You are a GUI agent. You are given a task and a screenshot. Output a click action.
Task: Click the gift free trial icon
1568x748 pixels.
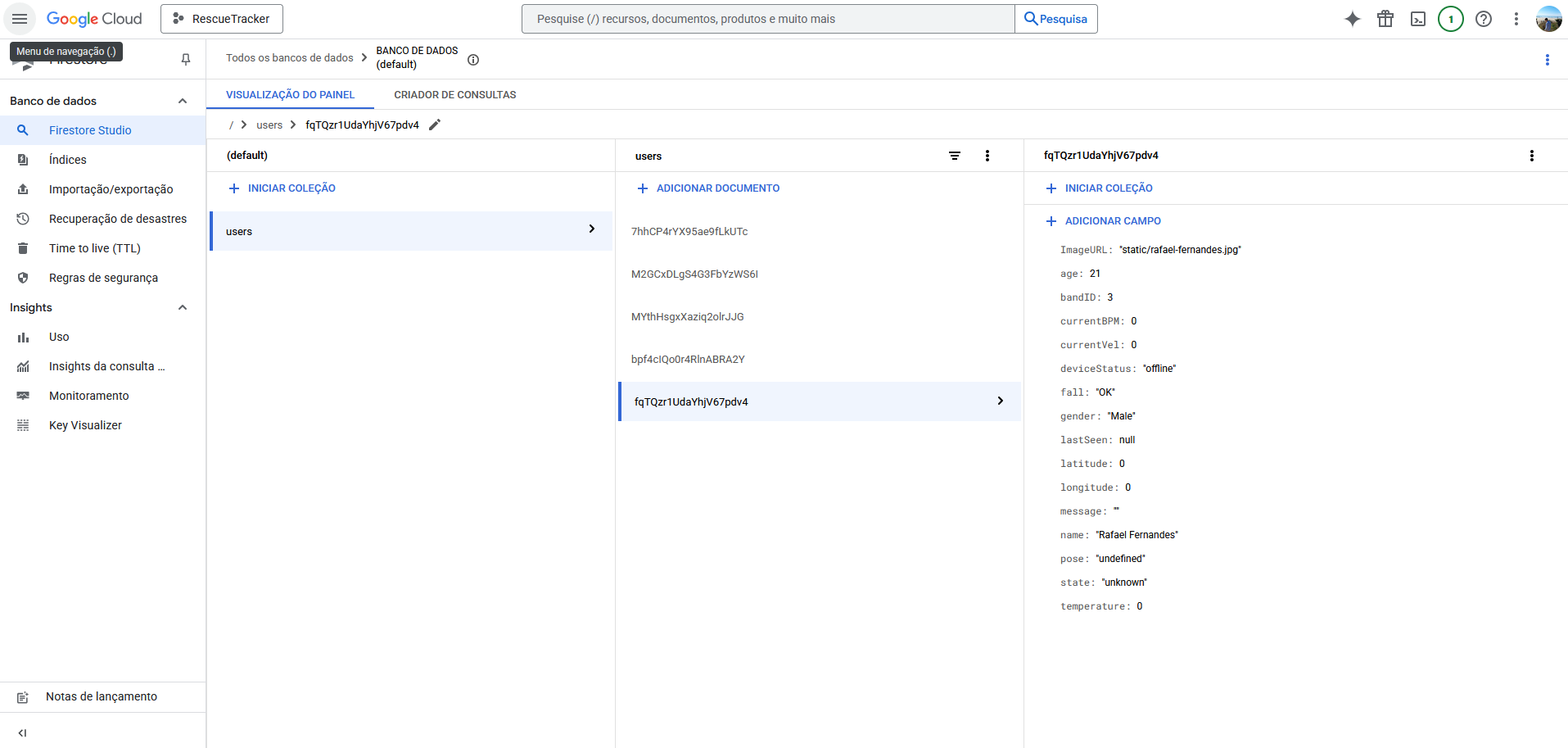pos(1385,19)
